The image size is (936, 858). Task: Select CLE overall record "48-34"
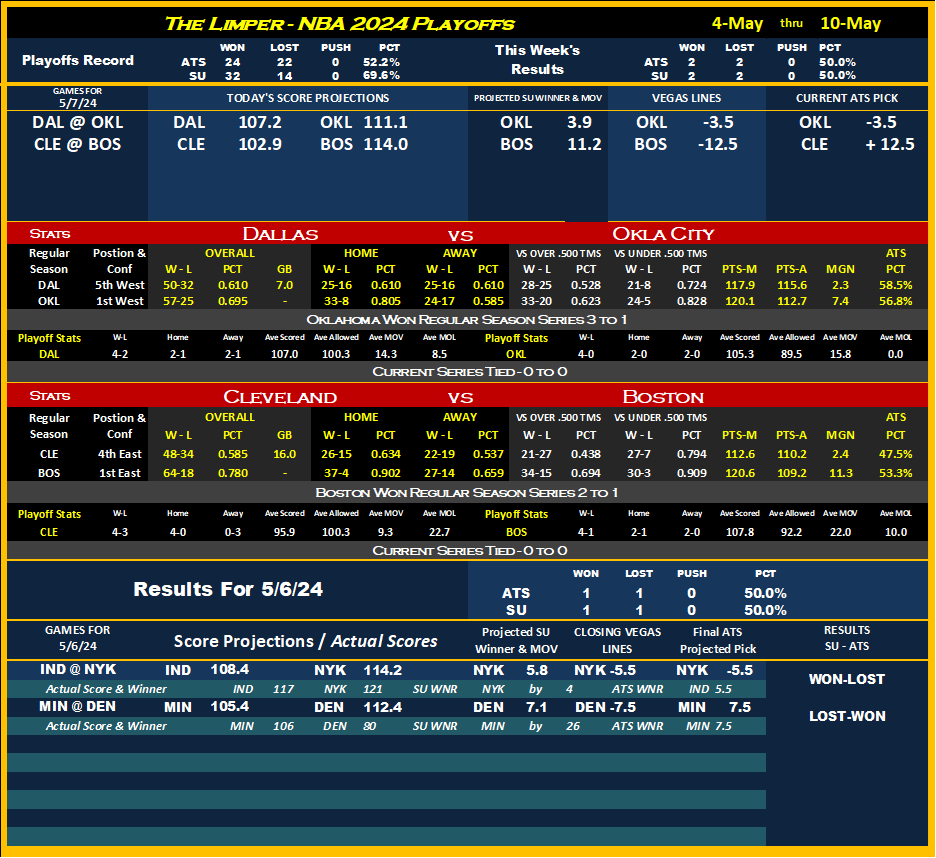[x=178, y=454]
